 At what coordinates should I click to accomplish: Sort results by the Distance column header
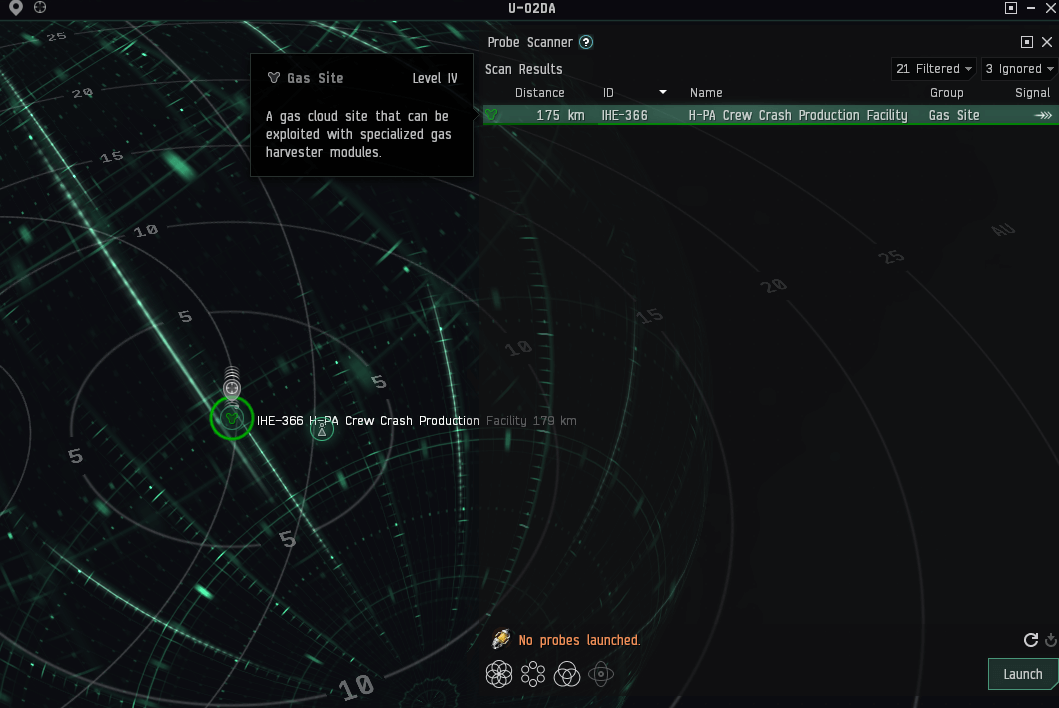(539, 92)
